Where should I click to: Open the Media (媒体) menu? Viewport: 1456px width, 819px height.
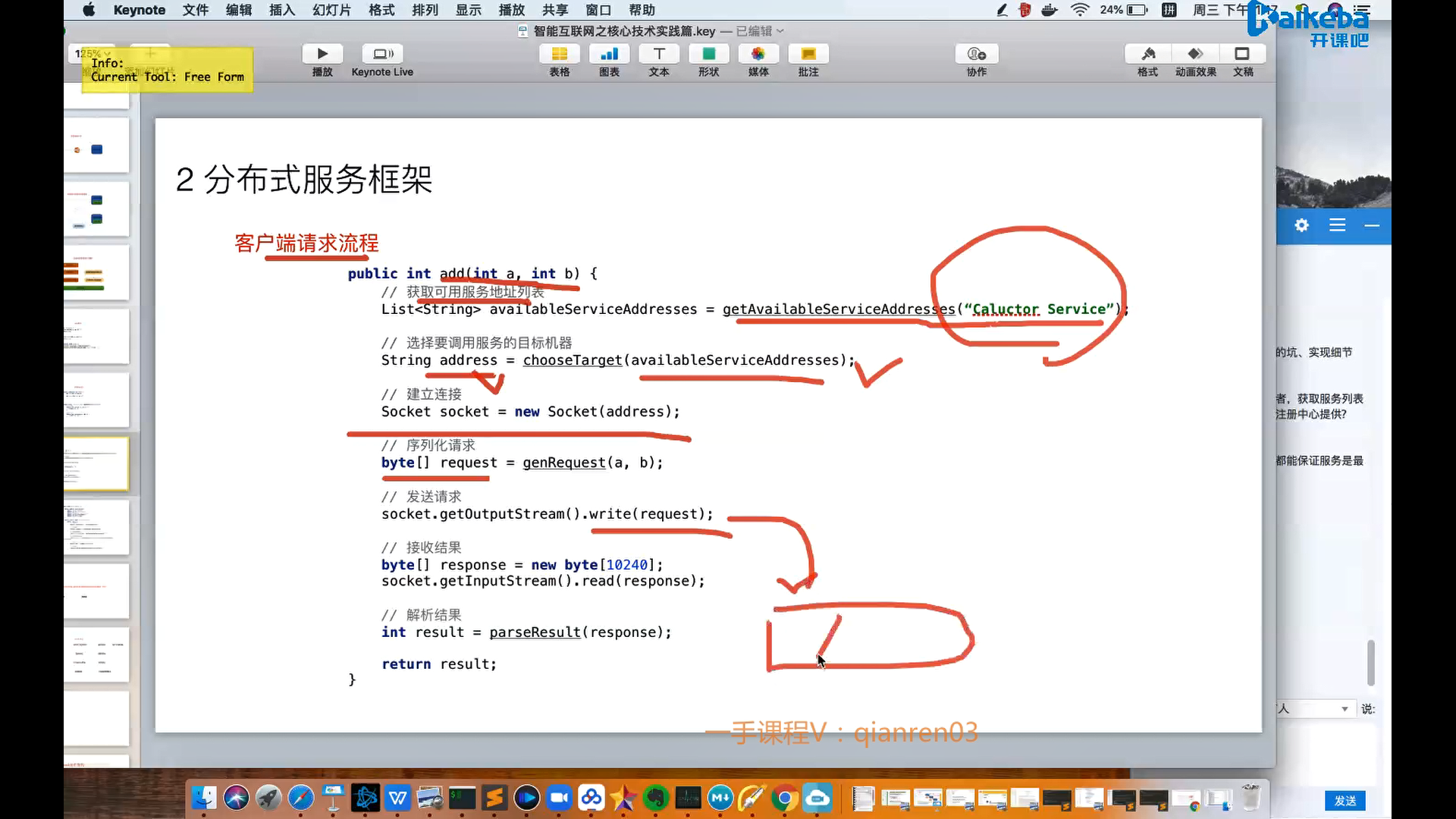pos(758,55)
